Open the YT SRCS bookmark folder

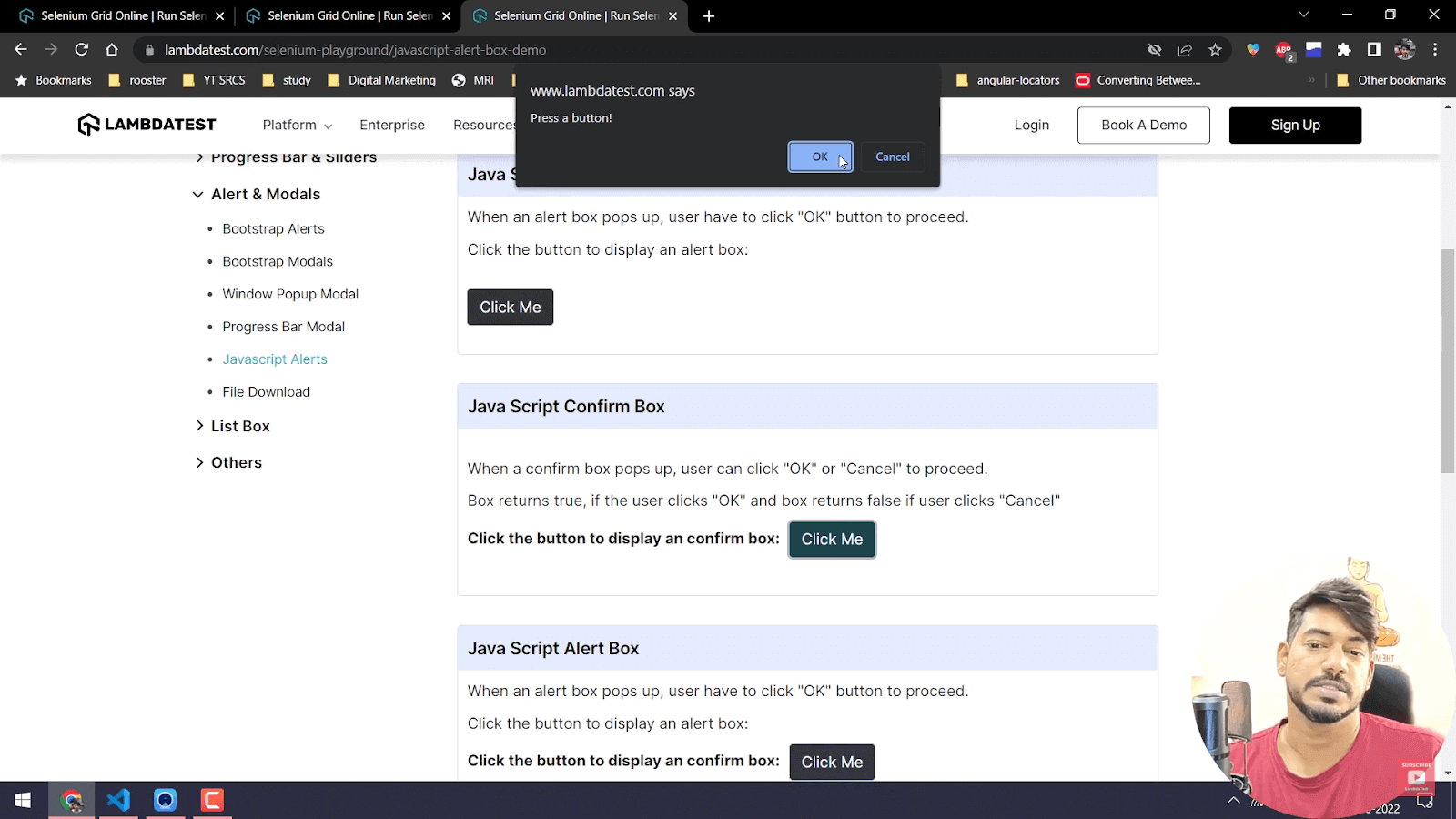[214, 80]
